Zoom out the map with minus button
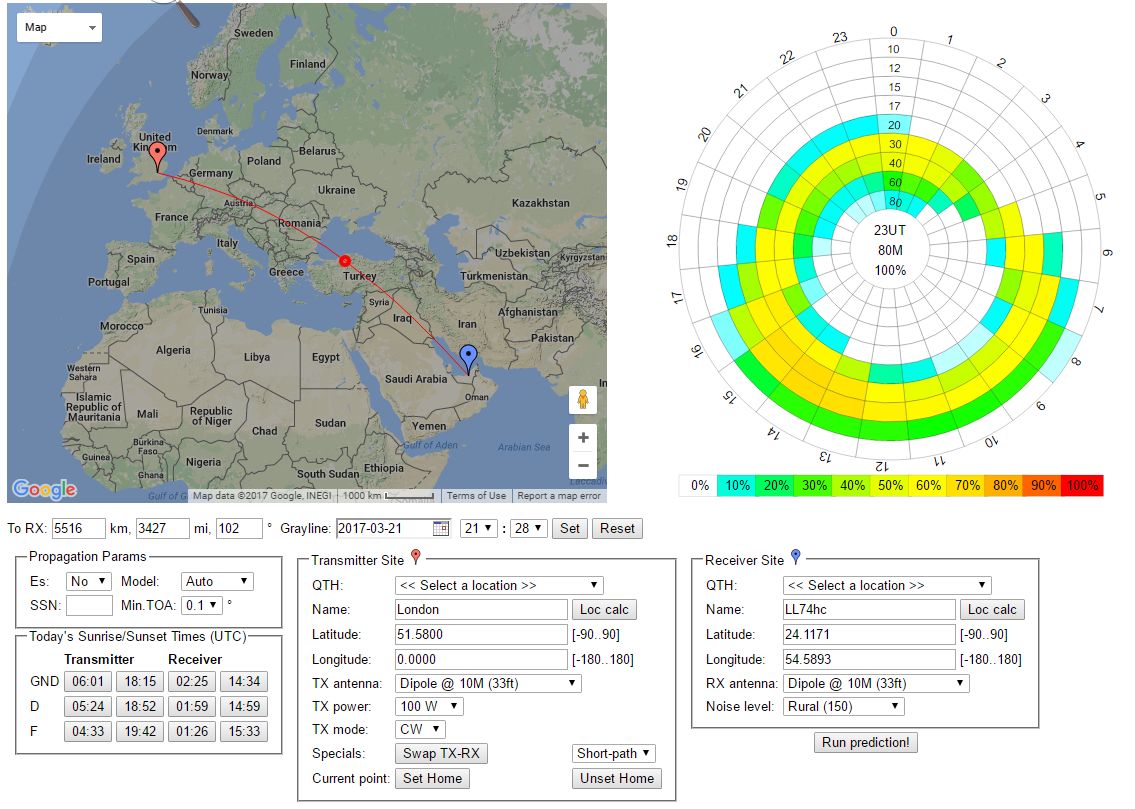 coord(583,465)
